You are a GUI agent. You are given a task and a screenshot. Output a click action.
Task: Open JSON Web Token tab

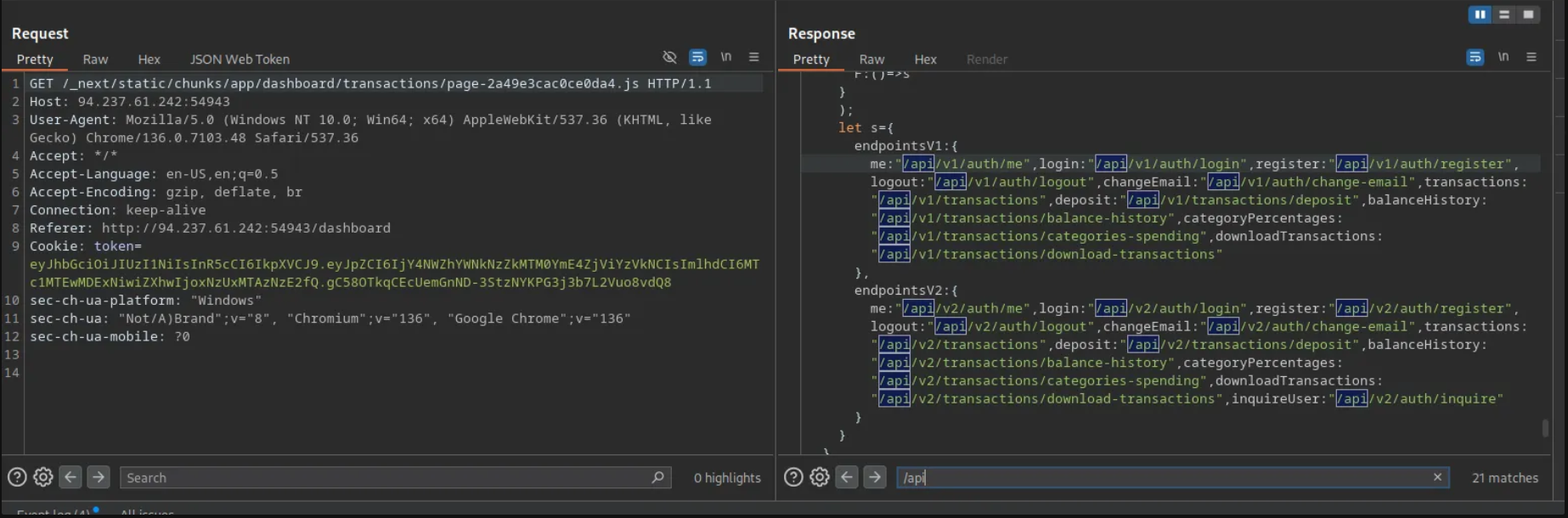point(240,59)
